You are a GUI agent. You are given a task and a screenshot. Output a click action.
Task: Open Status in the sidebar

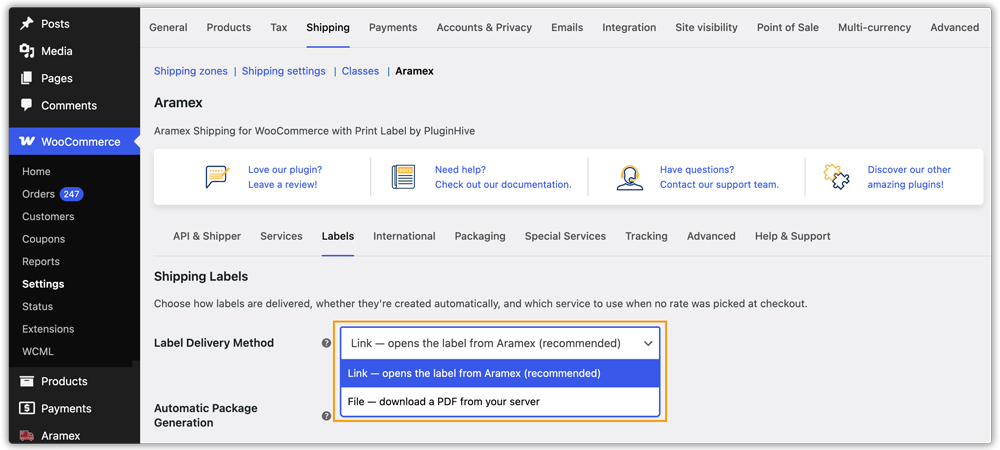pyautogui.click(x=38, y=307)
